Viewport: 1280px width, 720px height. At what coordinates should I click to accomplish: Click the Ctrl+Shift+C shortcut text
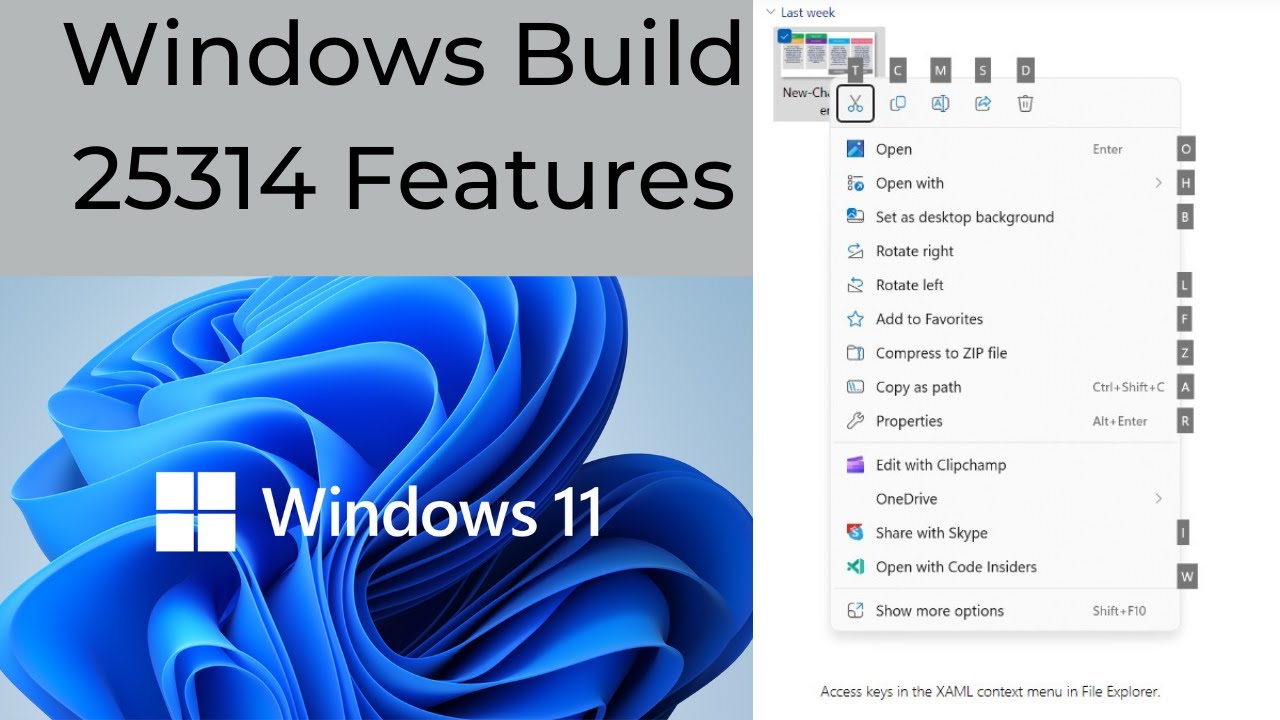(1128, 387)
